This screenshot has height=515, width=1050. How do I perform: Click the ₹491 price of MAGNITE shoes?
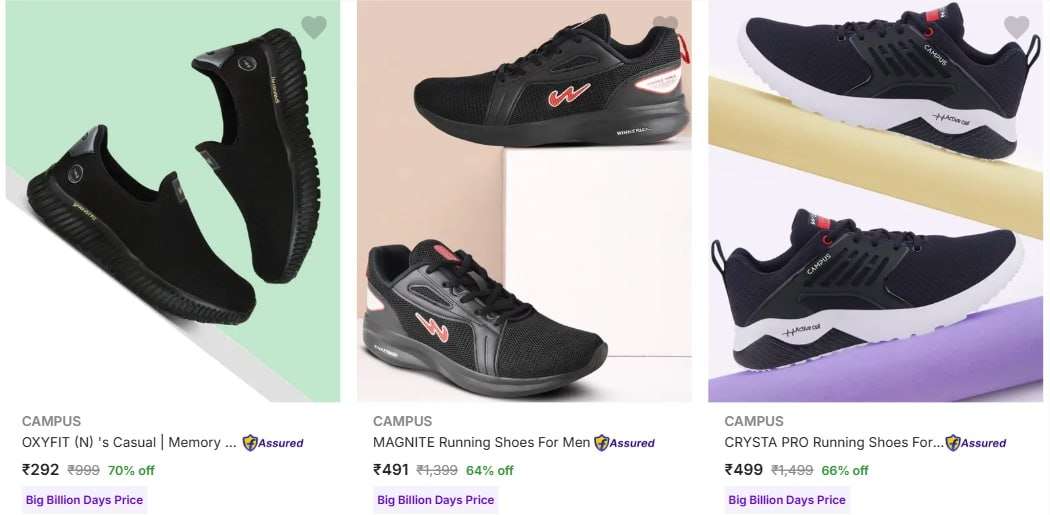click(x=391, y=470)
